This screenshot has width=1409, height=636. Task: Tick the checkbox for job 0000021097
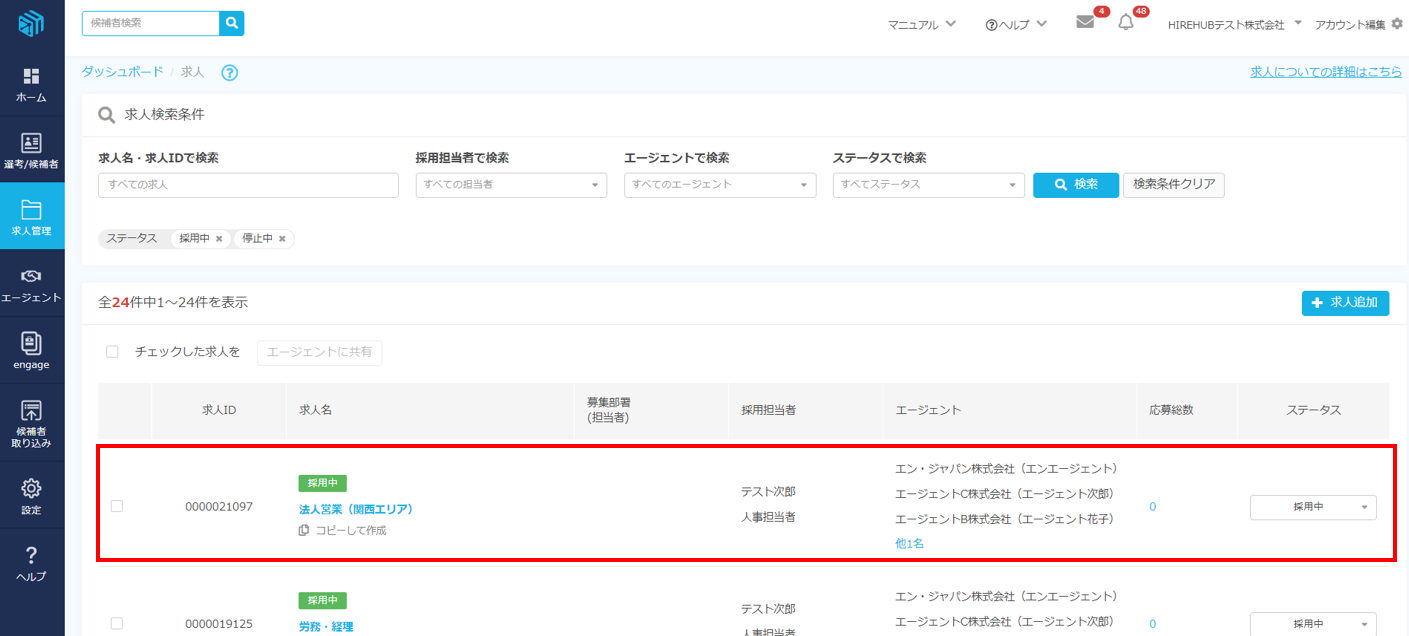117,506
